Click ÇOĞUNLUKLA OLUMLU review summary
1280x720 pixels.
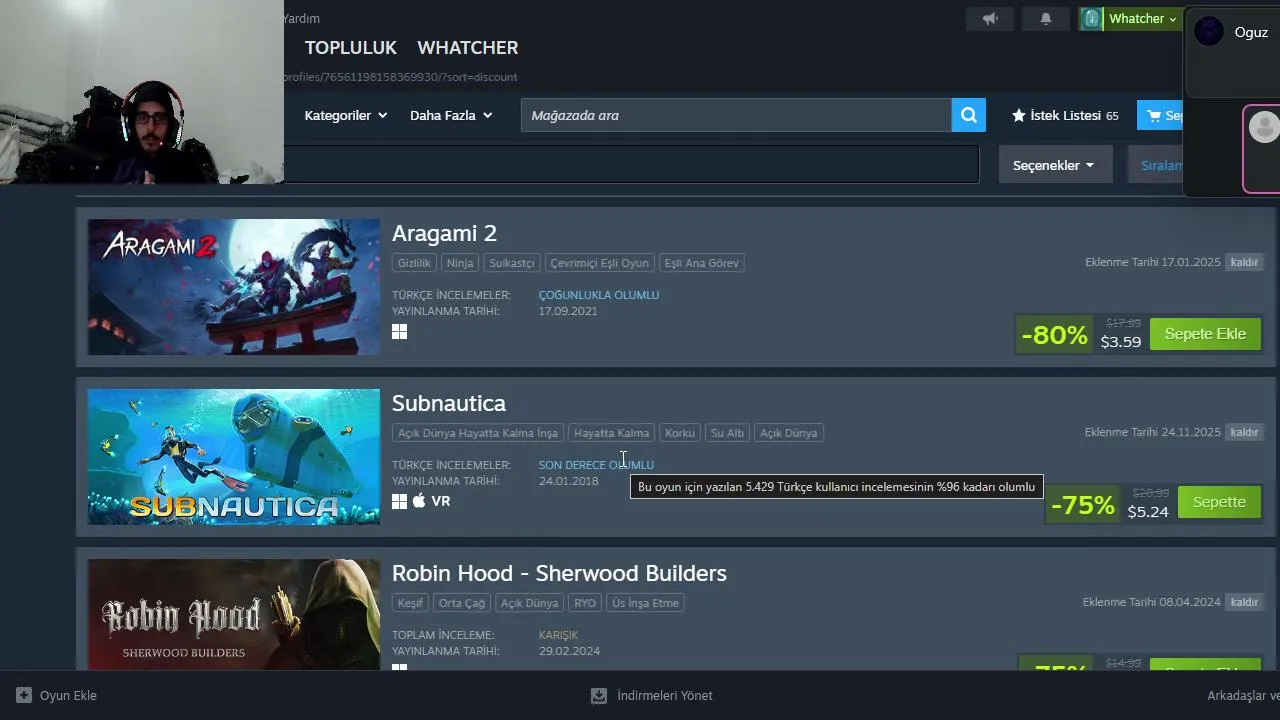pyautogui.click(x=599, y=295)
